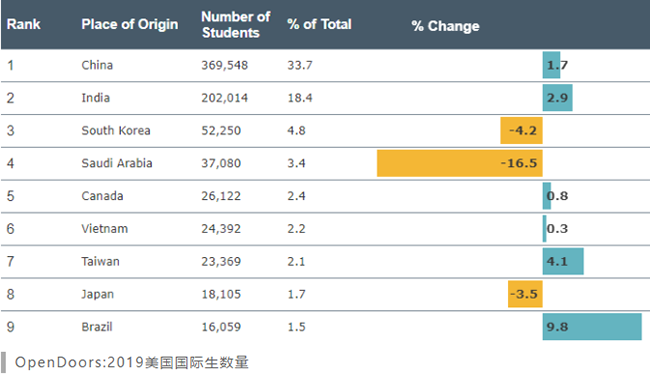Select the 33.7 percent of total cell
The height and width of the screenshot is (375, 650).
point(300,65)
